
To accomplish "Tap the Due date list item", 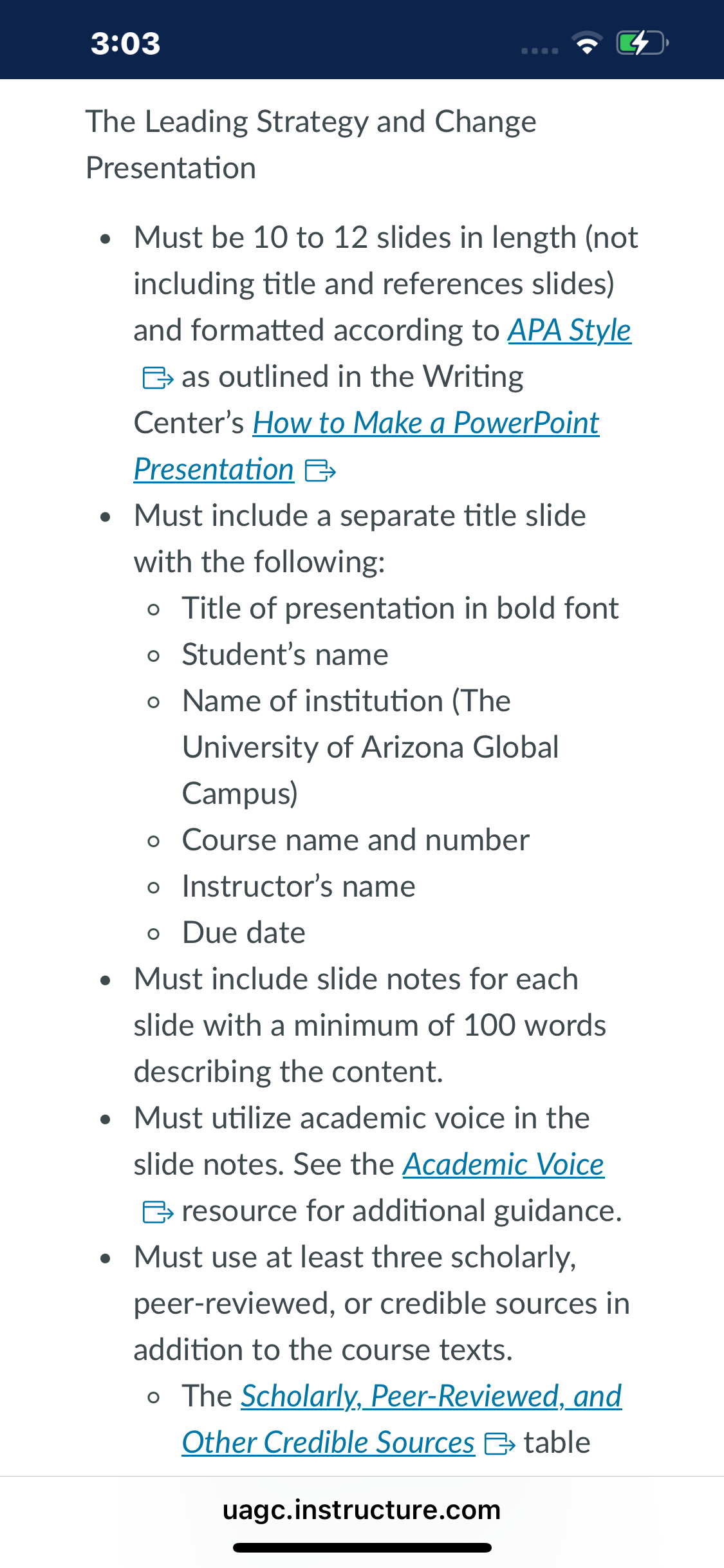I will 244,933.
